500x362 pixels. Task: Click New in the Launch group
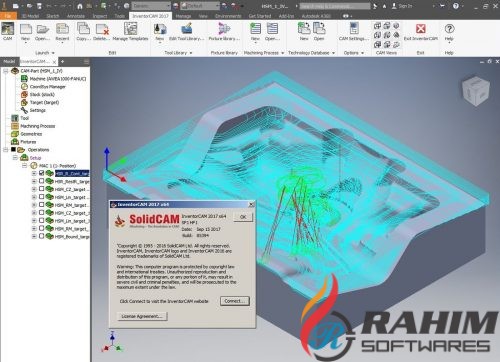tap(26, 31)
